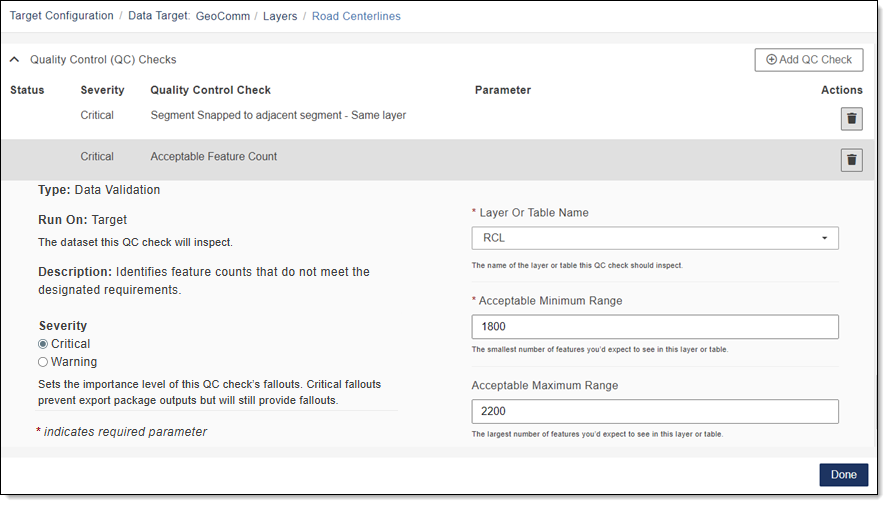Open the Layer Or Table Name dropdown

[654, 238]
